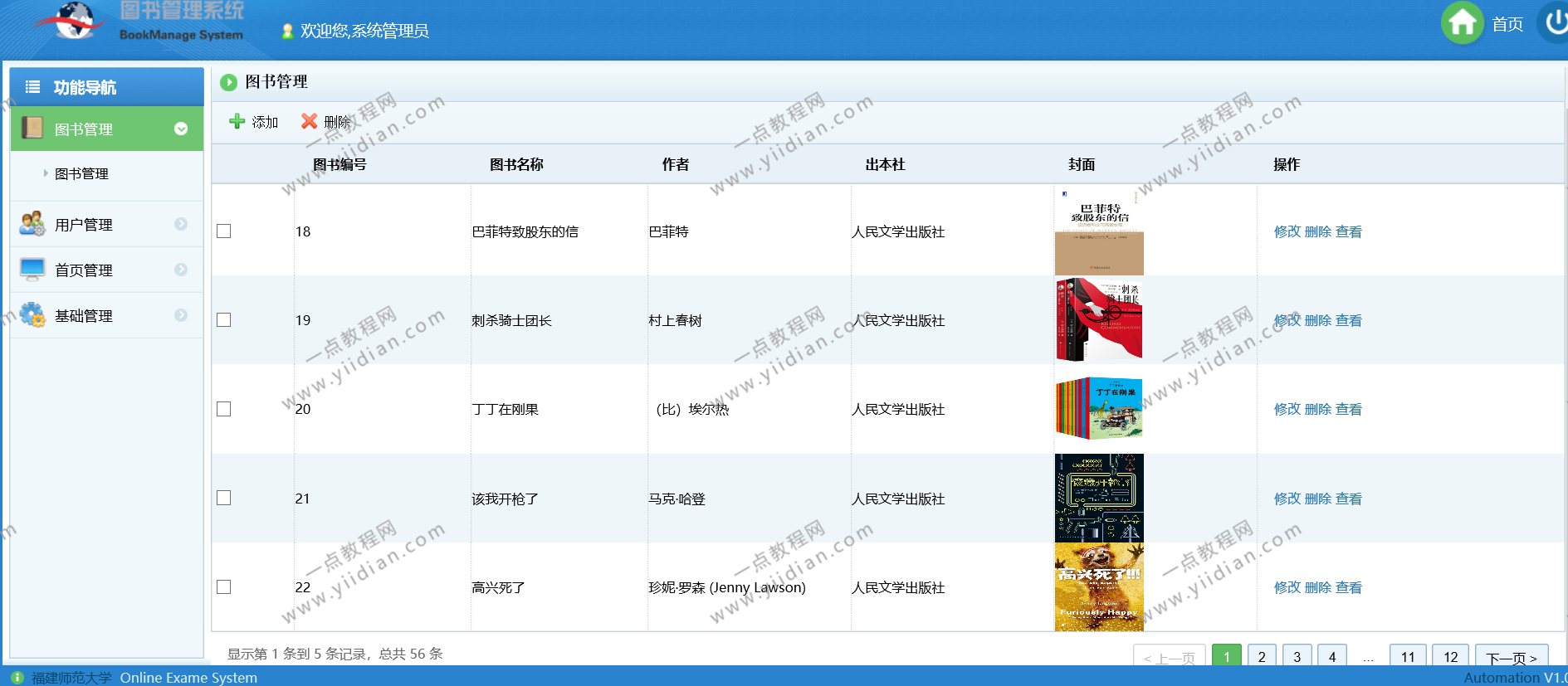This screenshot has height=686, width=1568.
Task: Click the book icon beside 图书管理 menu
Action: click(32, 128)
